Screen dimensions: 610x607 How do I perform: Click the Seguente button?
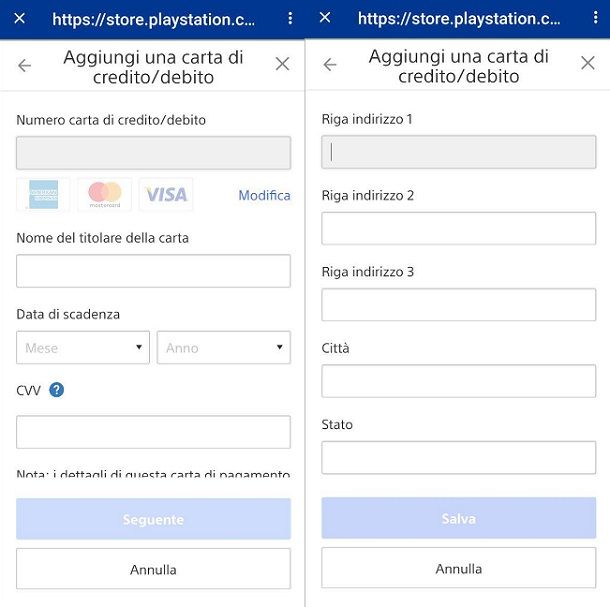point(154,519)
